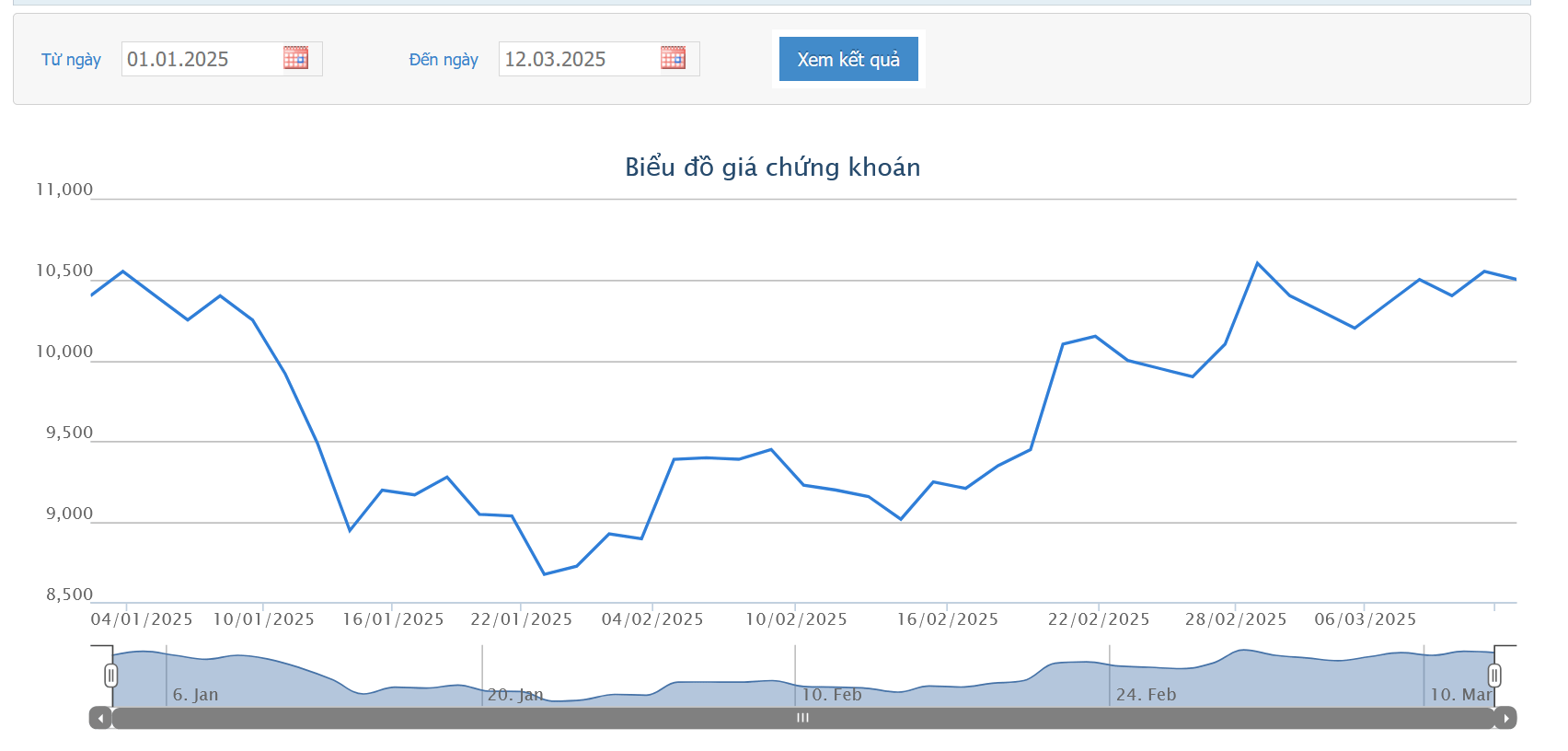Click the chart title Biểu đồ giá chứng khoán

coord(772,168)
